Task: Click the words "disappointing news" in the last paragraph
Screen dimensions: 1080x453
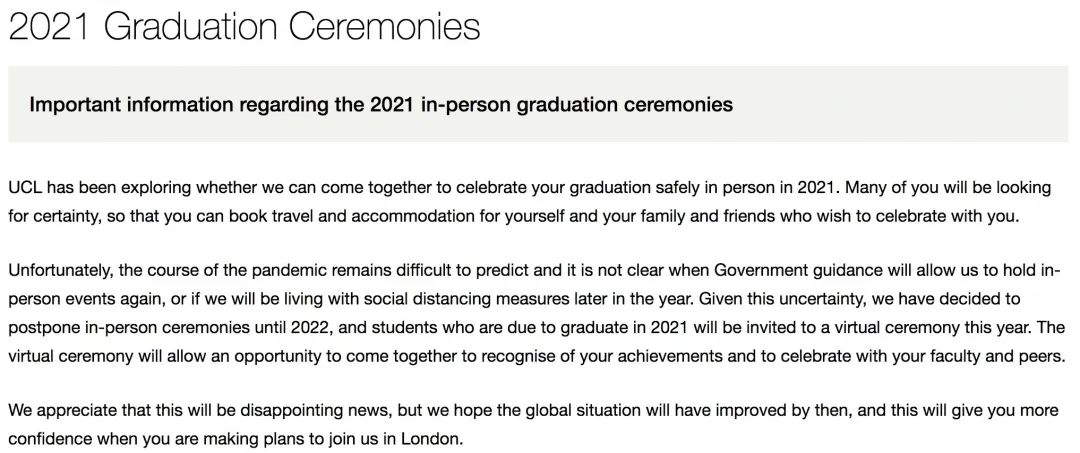Action: coord(318,411)
